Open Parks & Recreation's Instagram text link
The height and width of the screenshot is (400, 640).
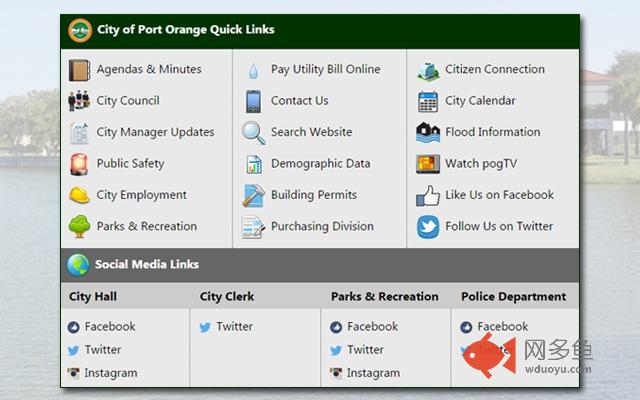point(373,373)
